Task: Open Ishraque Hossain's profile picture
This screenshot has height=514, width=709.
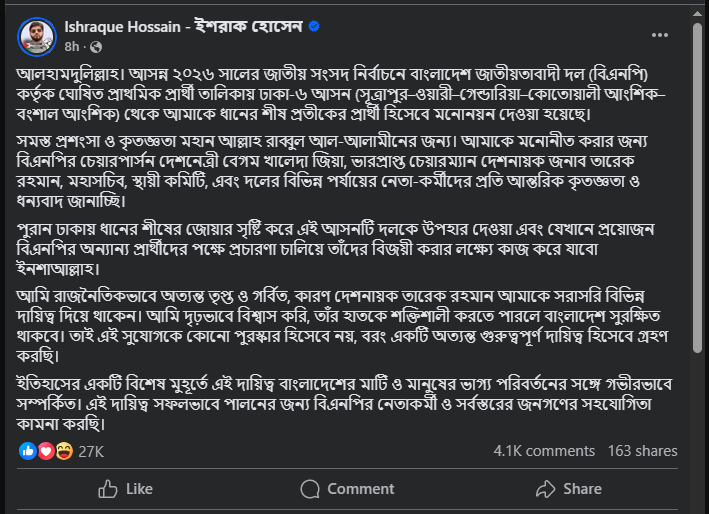Action: (x=37, y=36)
